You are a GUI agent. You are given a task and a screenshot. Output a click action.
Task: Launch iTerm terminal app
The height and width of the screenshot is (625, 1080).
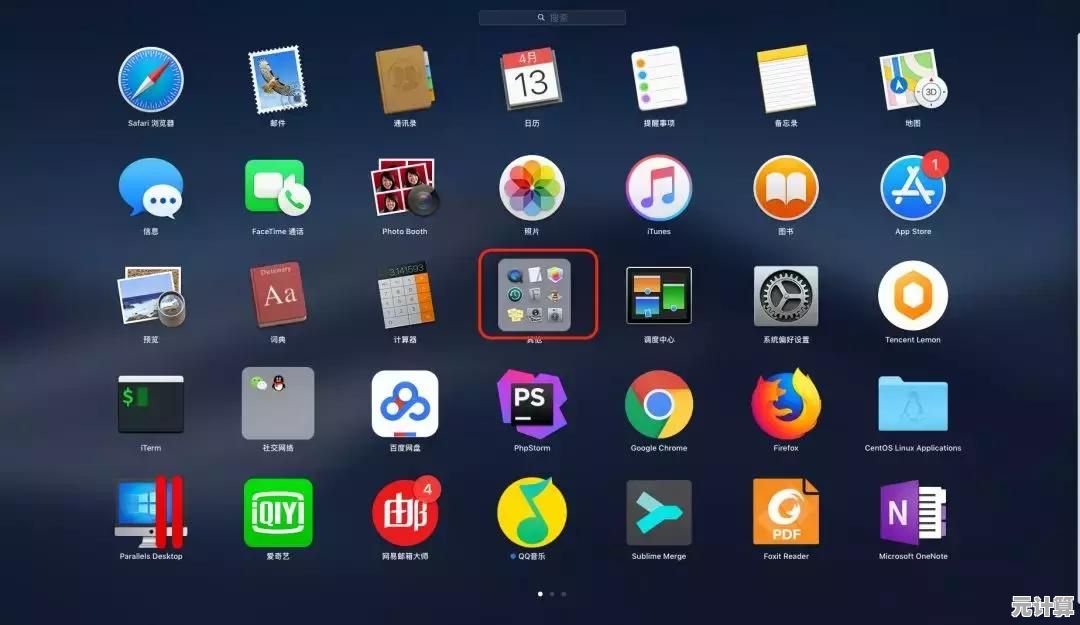coord(150,404)
